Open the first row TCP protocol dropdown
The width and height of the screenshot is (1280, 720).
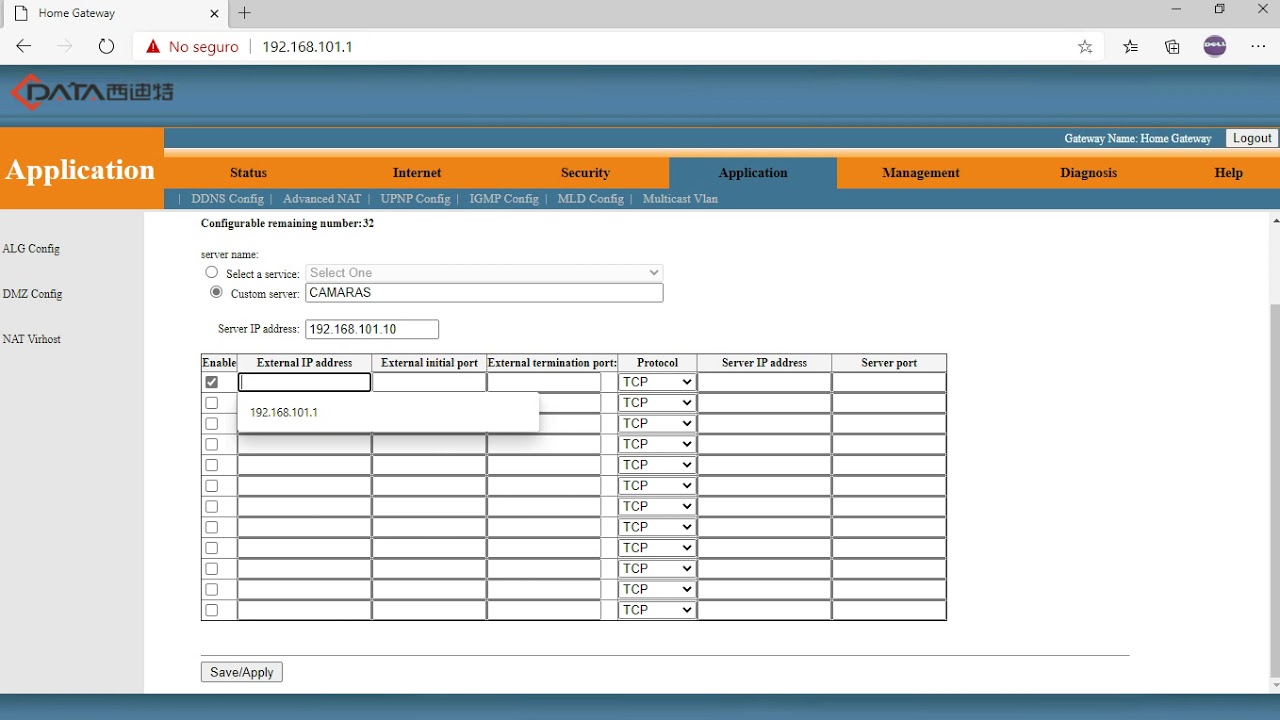[656, 382]
